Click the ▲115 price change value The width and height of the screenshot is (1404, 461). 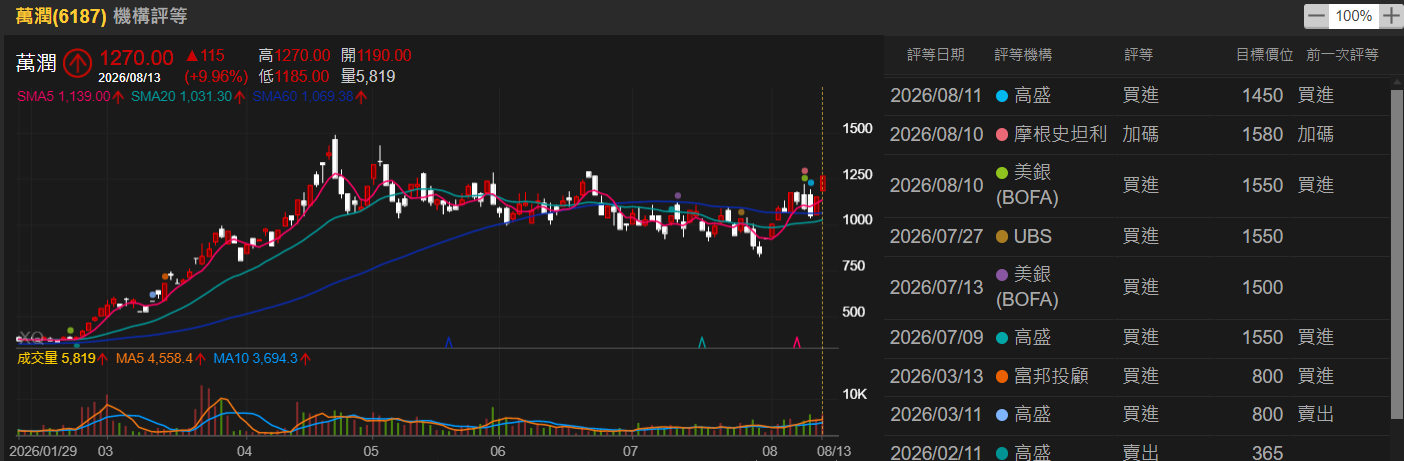(x=205, y=56)
